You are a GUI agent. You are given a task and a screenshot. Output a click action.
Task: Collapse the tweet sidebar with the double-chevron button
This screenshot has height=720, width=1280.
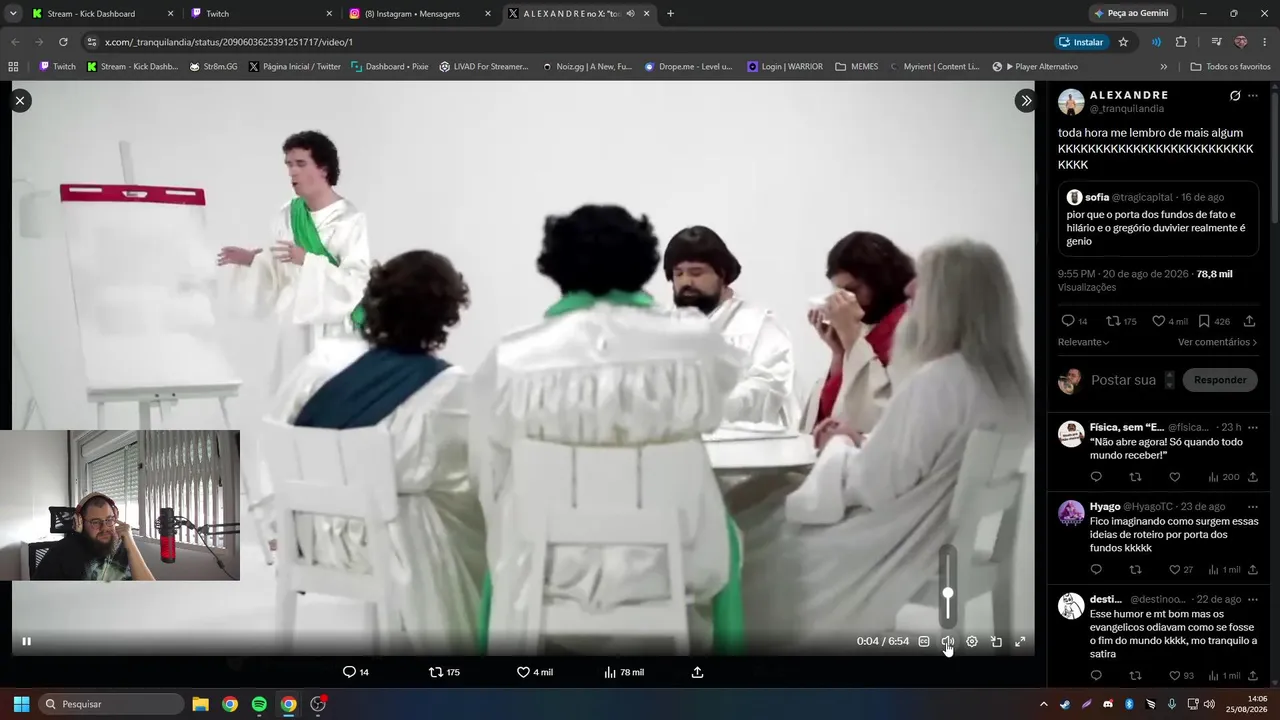[1025, 100]
